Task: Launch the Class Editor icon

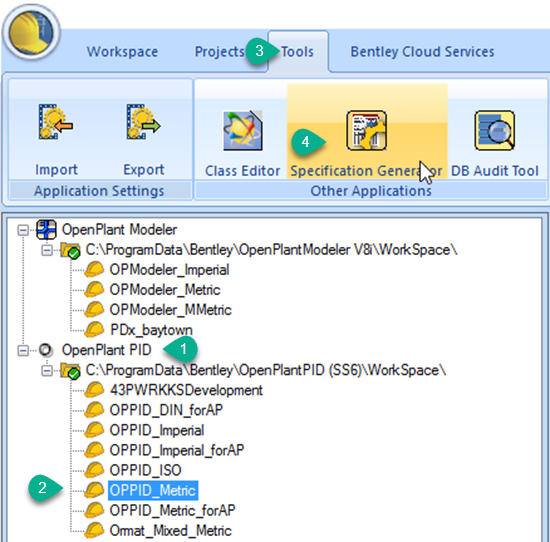Action: pos(243,131)
